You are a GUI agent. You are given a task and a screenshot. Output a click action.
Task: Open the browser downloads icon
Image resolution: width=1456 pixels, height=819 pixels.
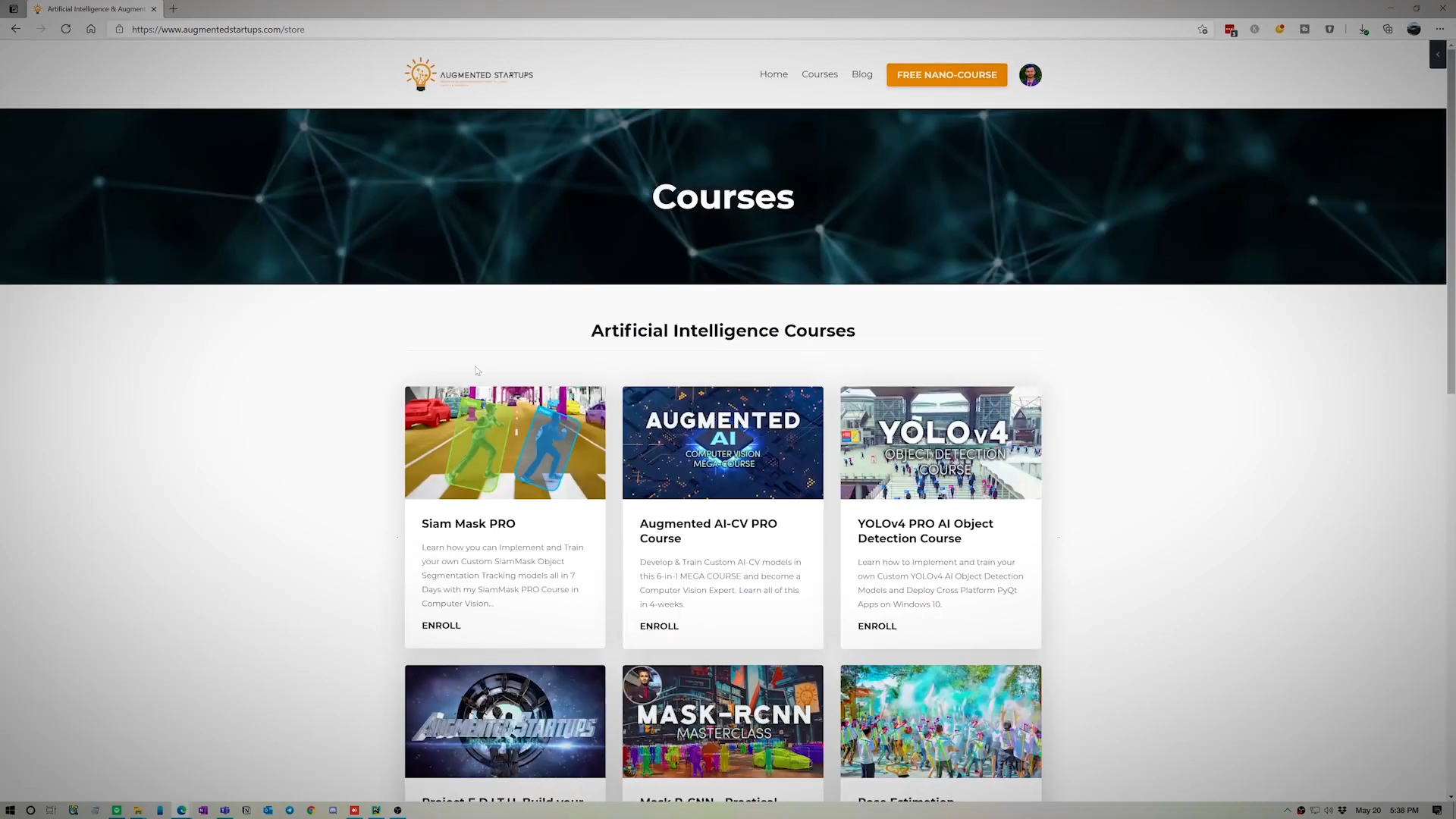pos(1363,30)
